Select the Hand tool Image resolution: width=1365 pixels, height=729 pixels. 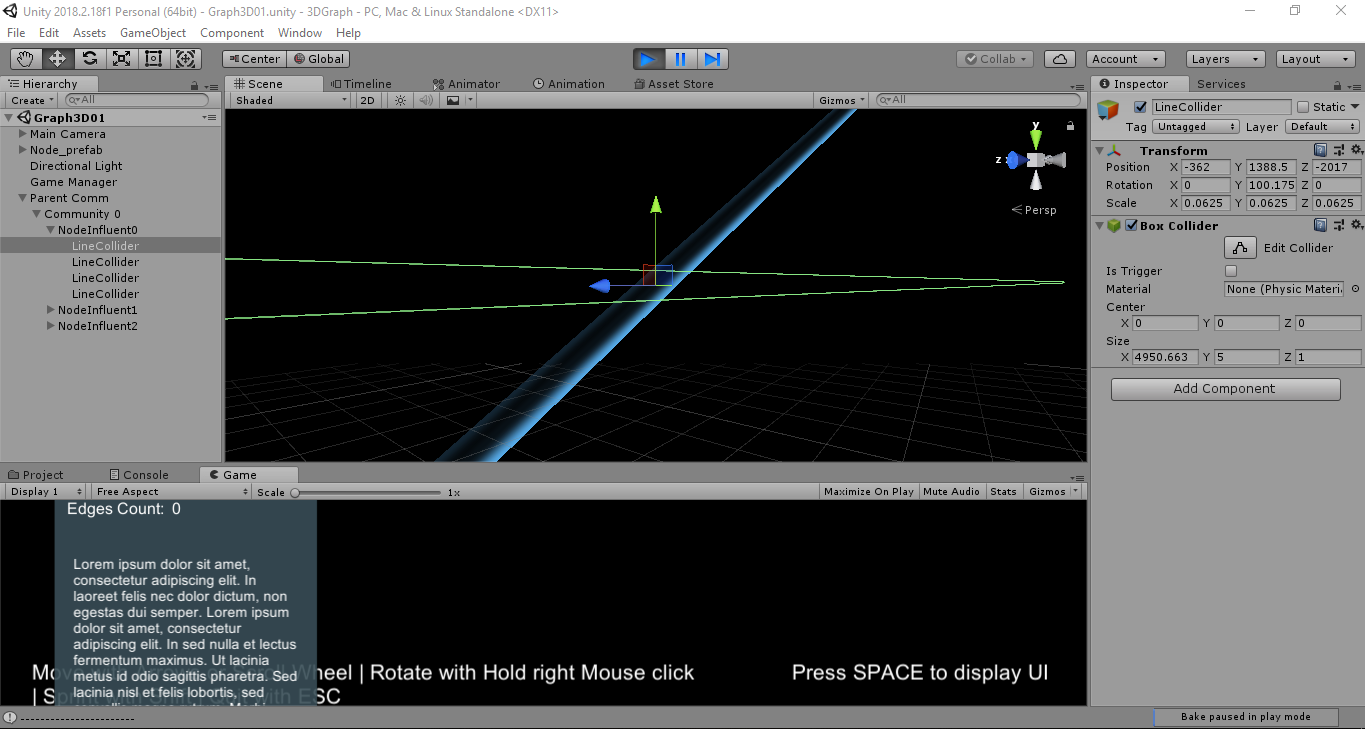tap(25, 59)
